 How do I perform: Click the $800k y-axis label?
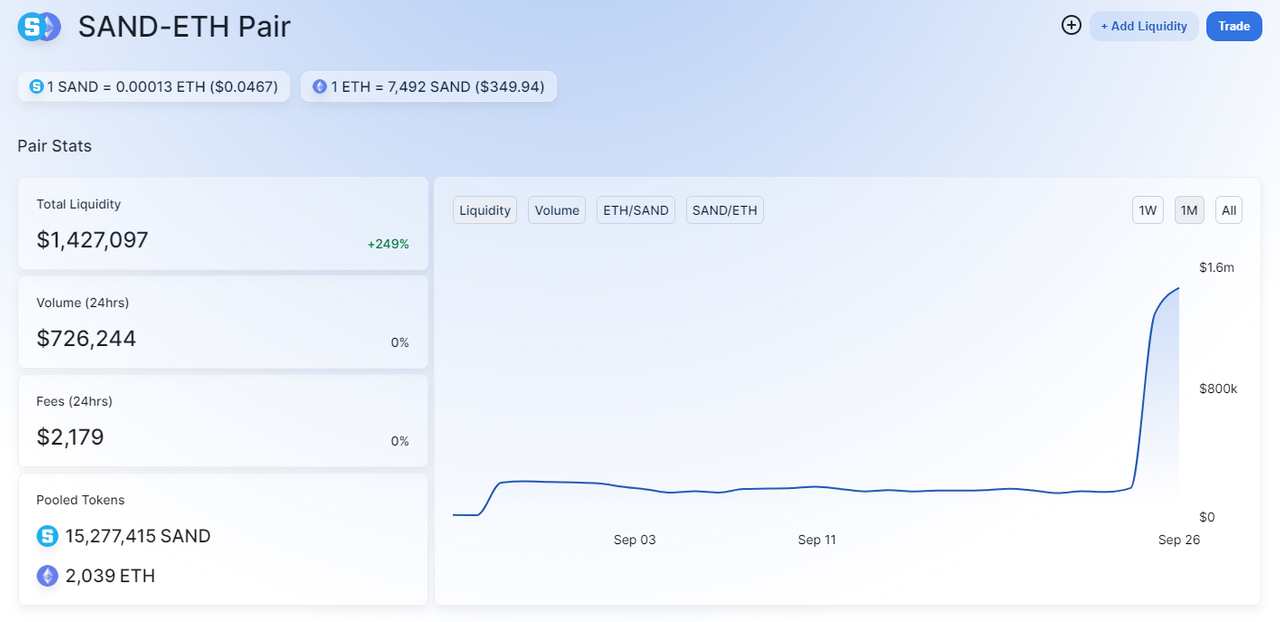1219,389
